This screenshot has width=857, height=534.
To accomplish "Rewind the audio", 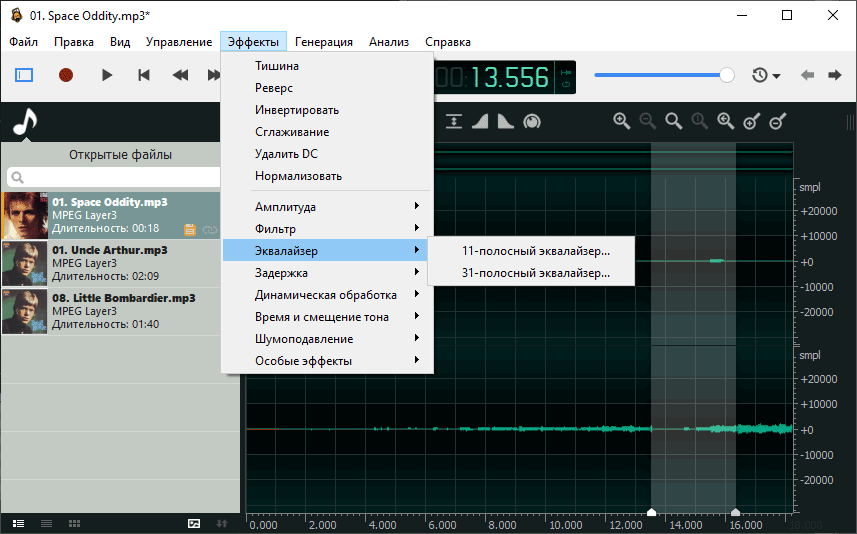I will click(x=180, y=75).
